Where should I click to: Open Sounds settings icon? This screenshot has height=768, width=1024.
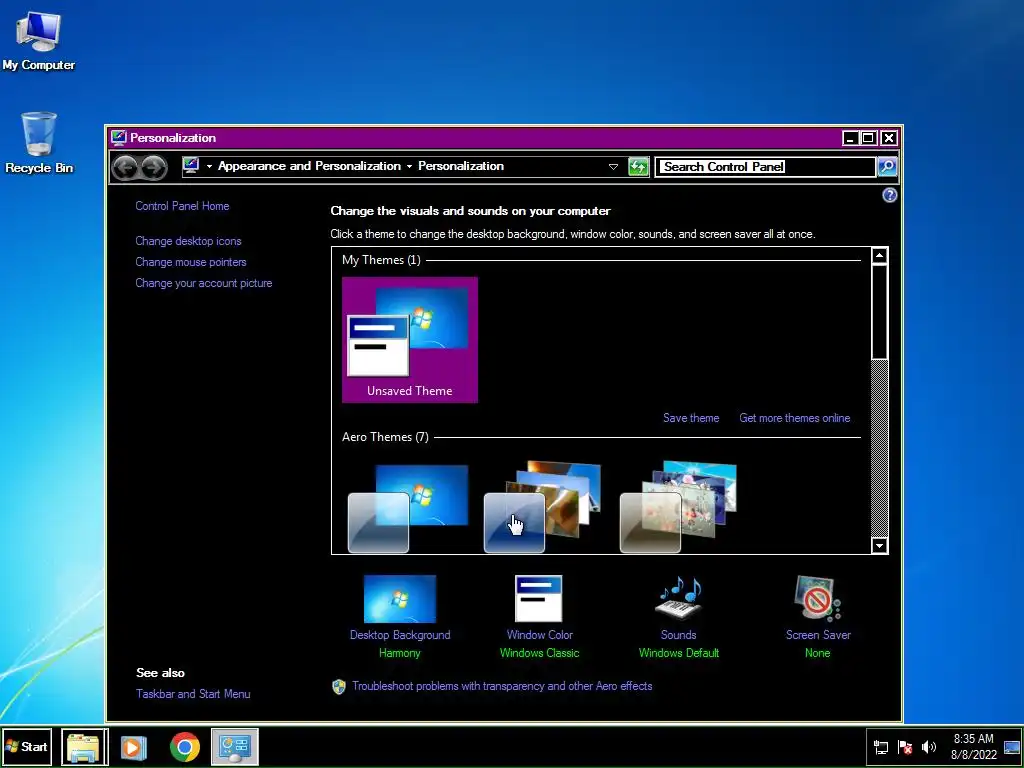[x=679, y=598]
